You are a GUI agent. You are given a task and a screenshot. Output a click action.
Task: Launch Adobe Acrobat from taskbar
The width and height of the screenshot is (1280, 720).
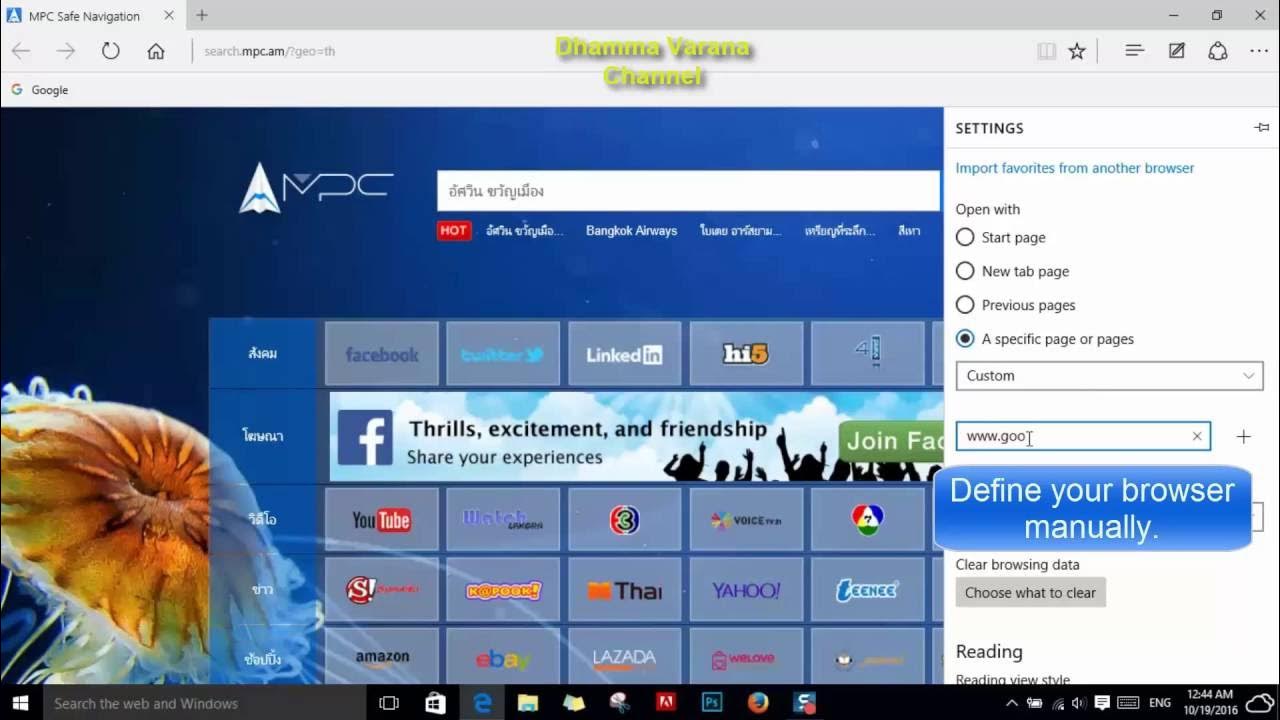click(666, 703)
